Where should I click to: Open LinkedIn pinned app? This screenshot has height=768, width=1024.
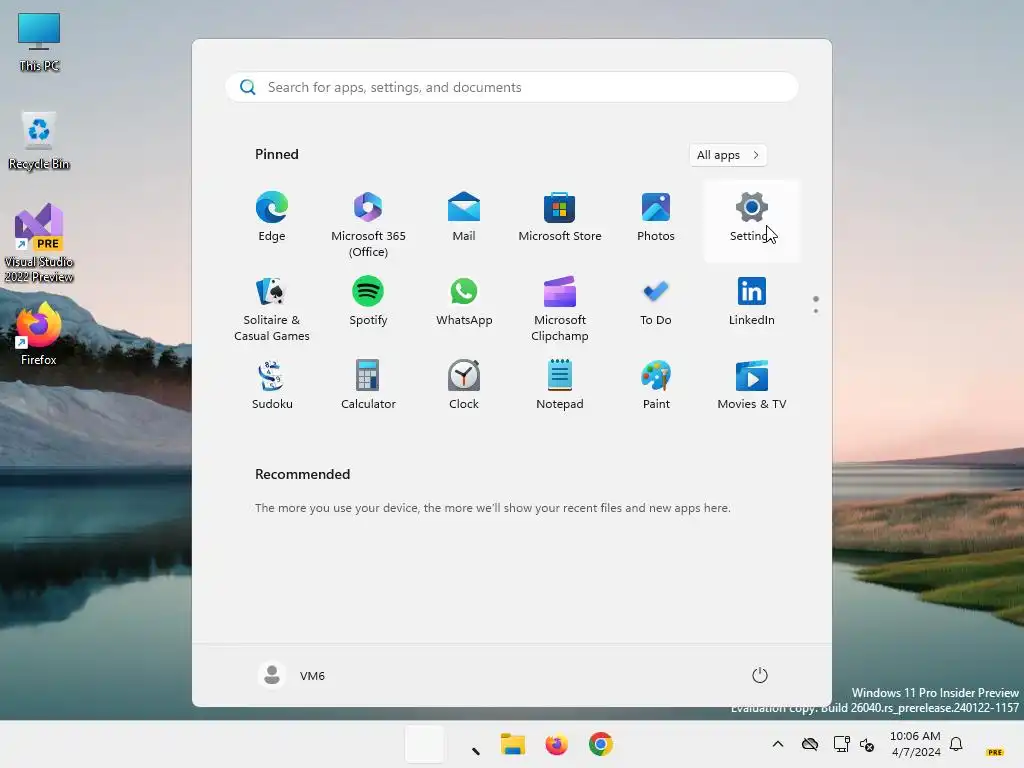pyautogui.click(x=752, y=302)
